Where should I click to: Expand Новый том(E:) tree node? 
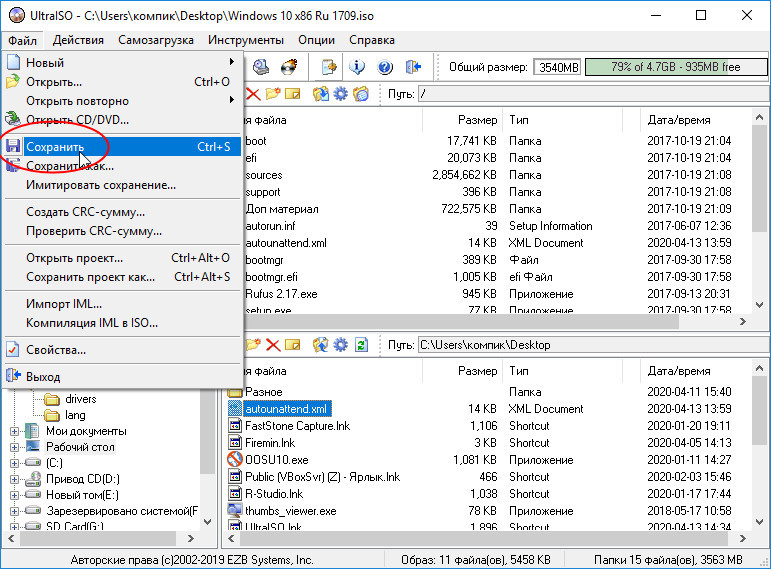14,495
